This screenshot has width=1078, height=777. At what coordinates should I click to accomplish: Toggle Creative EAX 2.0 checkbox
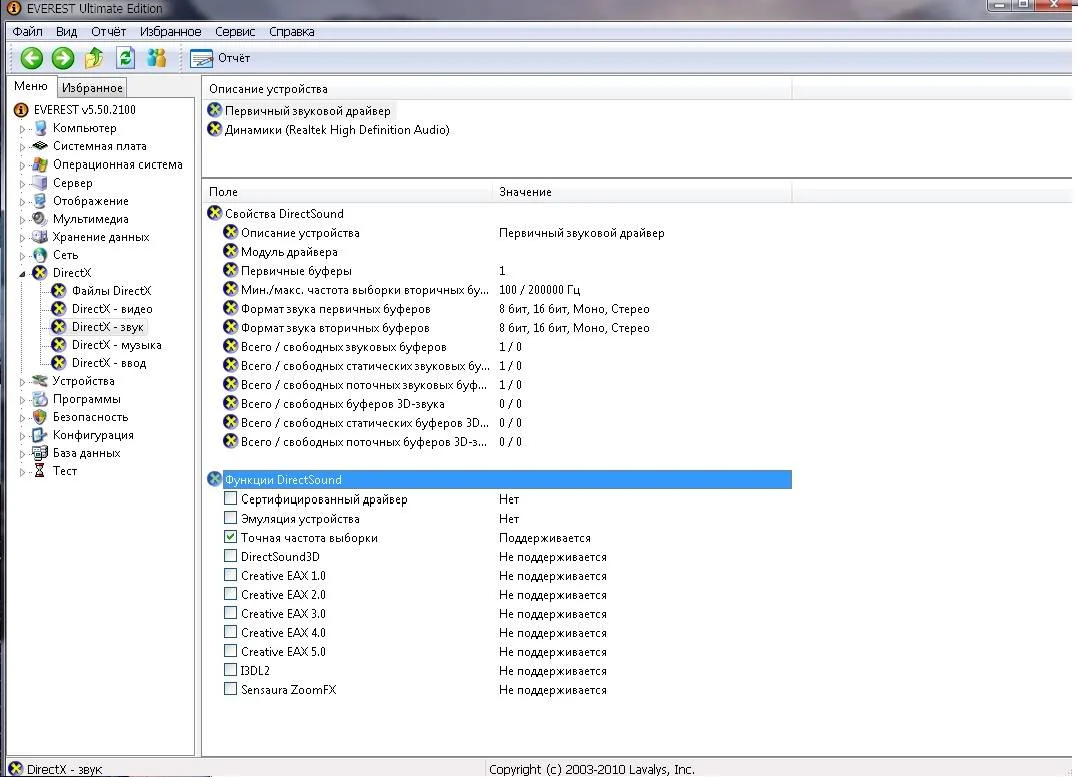coord(230,594)
